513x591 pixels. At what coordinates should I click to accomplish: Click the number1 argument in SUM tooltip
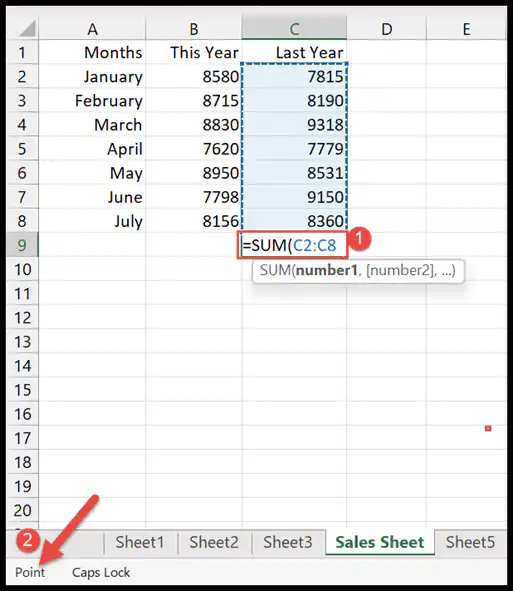point(326,270)
